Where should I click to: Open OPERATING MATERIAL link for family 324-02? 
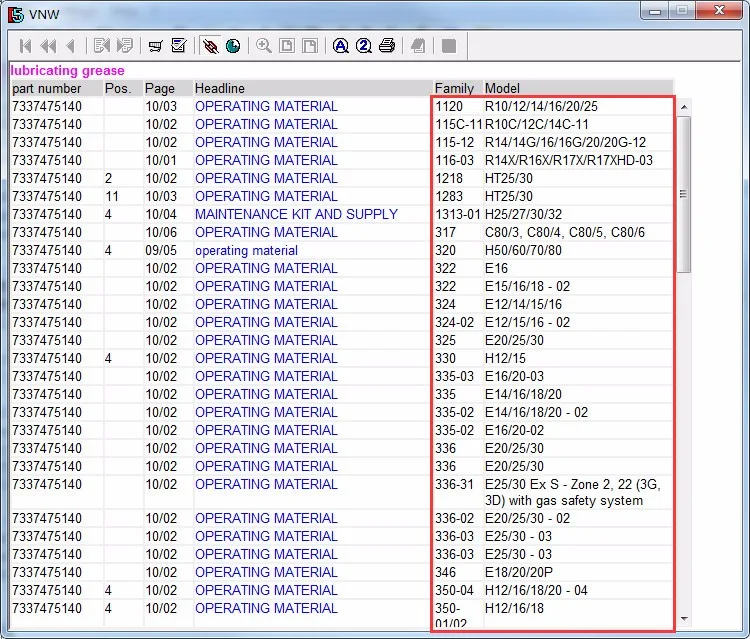tap(266, 322)
